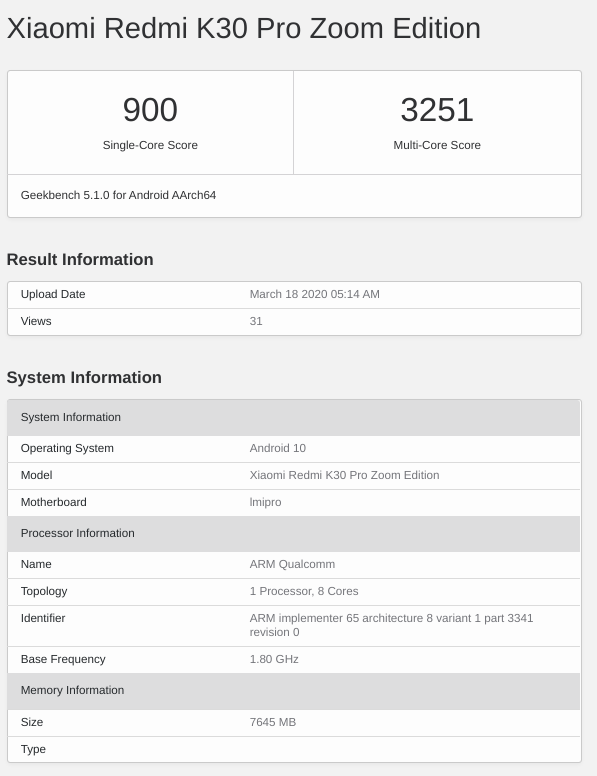Click the Views count of 31
The width and height of the screenshot is (597, 776).
click(x=256, y=321)
